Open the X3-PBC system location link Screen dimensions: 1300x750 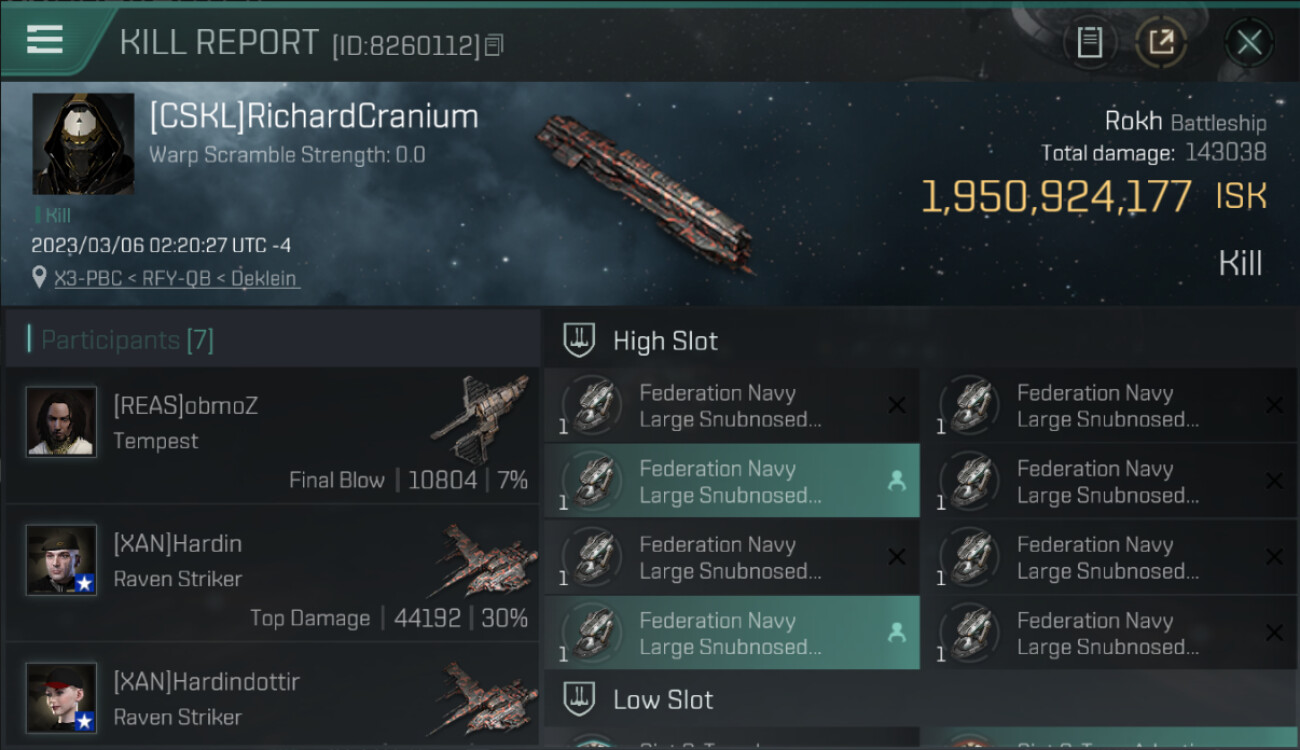[x=89, y=278]
